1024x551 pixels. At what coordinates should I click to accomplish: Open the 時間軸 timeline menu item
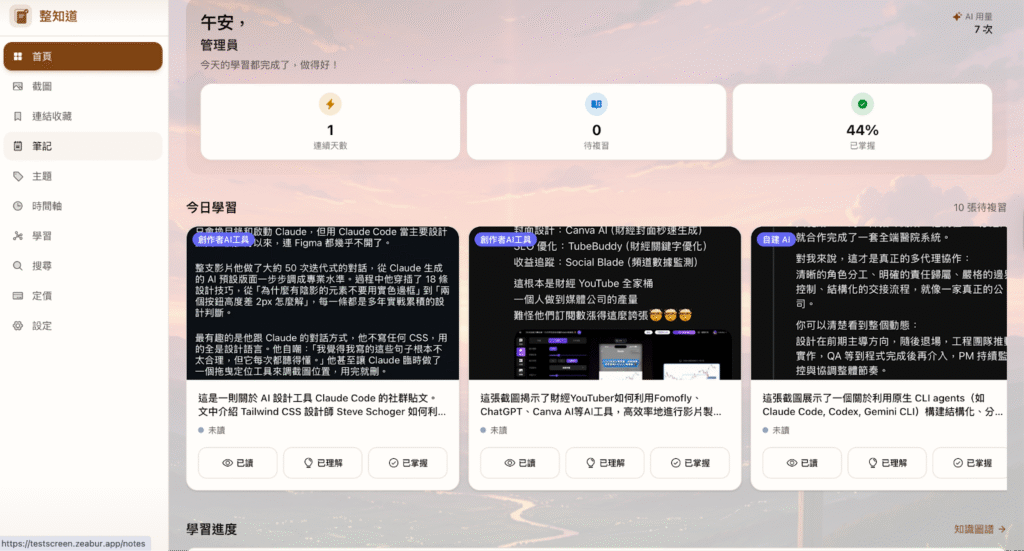pyautogui.click(x=83, y=206)
